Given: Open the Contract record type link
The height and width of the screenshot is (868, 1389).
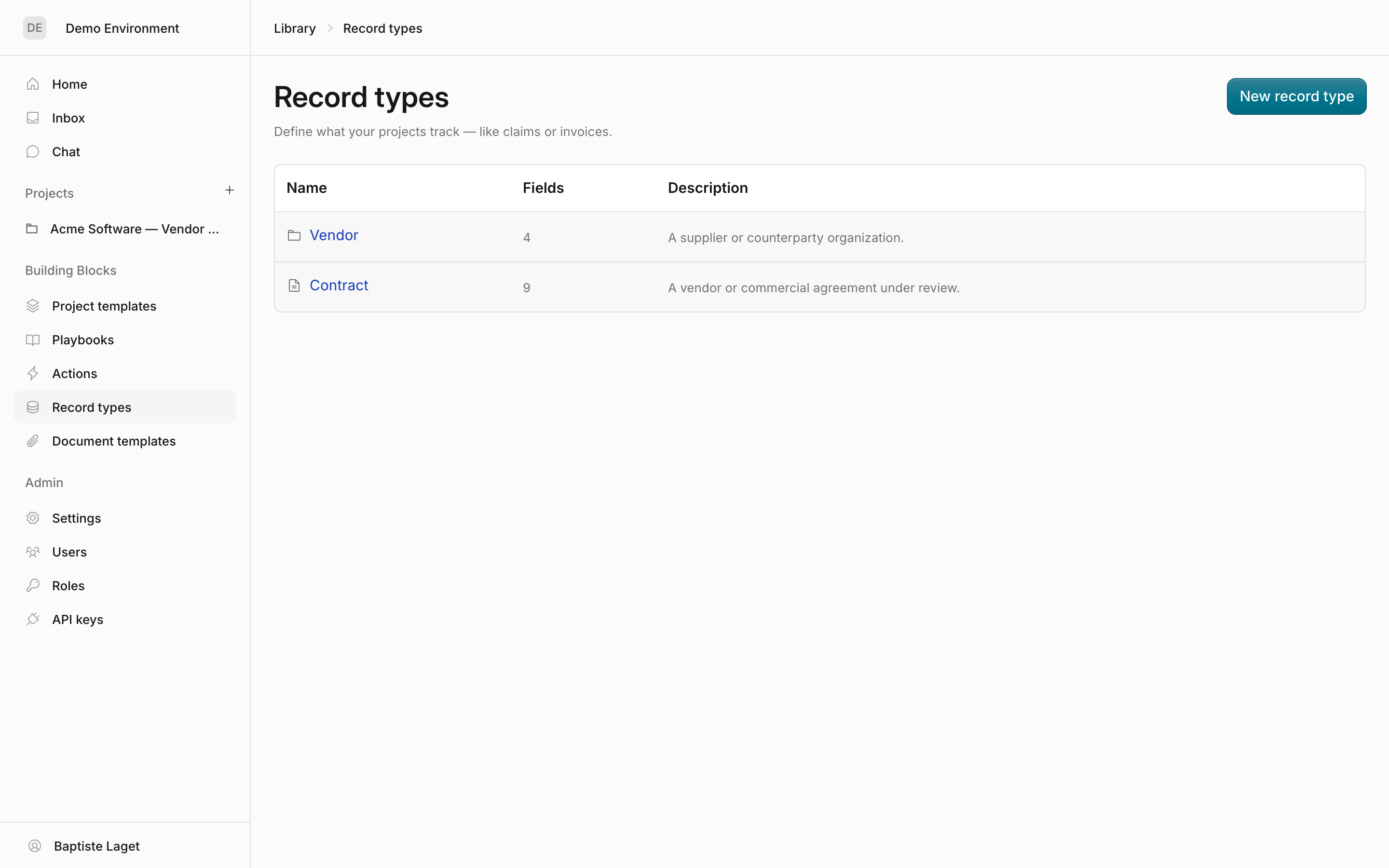Looking at the screenshot, I should point(339,285).
